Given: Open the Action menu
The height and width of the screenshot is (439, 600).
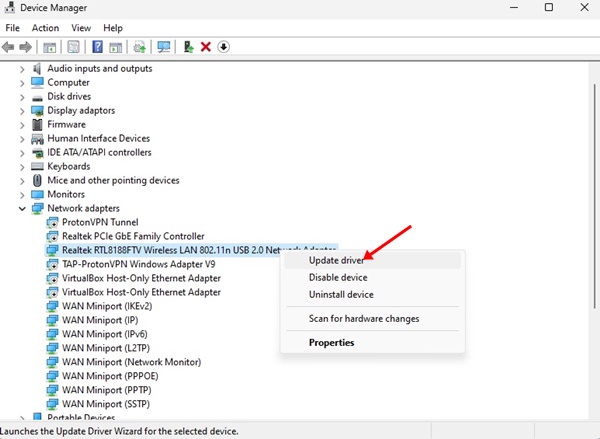Looking at the screenshot, I should pyautogui.click(x=45, y=28).
